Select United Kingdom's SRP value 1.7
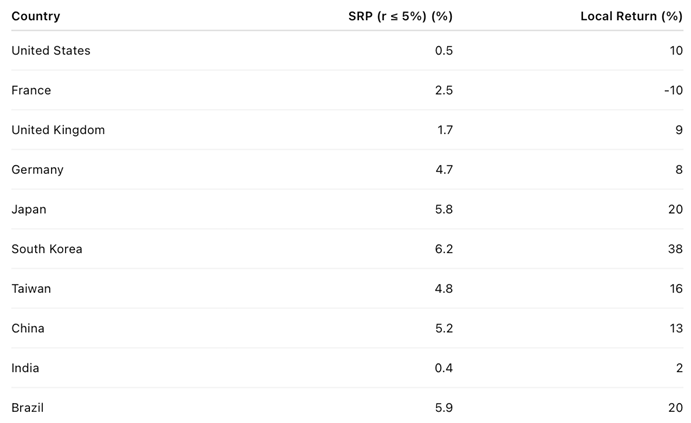691x423 pixels. click(444, 130)
